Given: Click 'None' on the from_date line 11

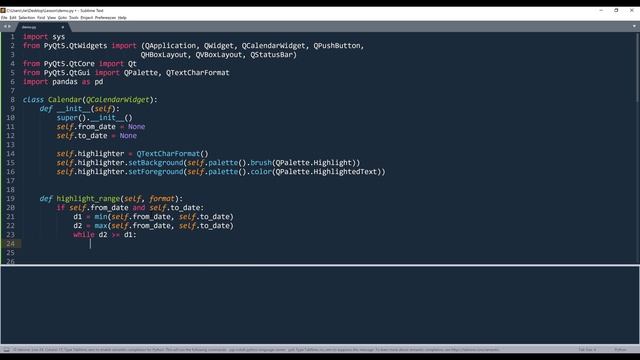Looking at the screenshot, I should coord(136,127).
